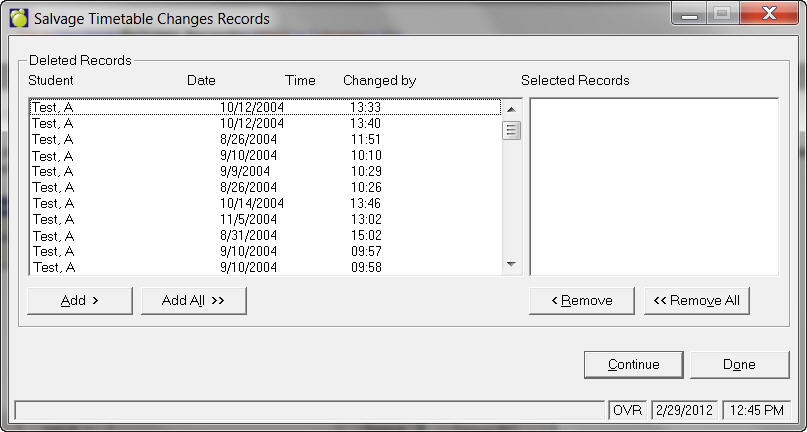The width and height of the screenshot is (807, 432).
Task: Select the 9/9/2004 record at 10:29
Action: coord(264,171)
